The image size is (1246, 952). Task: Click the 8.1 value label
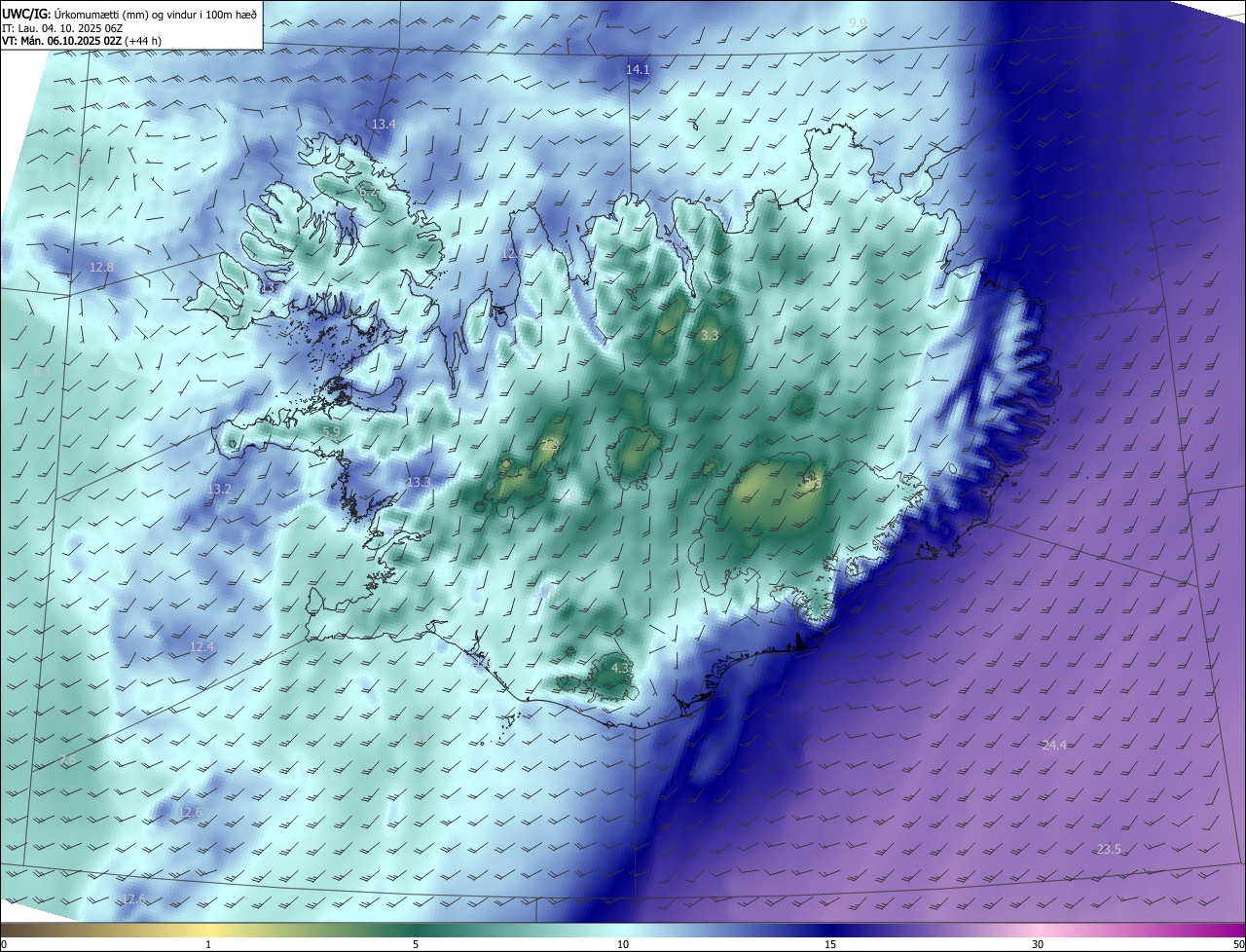(x=43, y=372)
